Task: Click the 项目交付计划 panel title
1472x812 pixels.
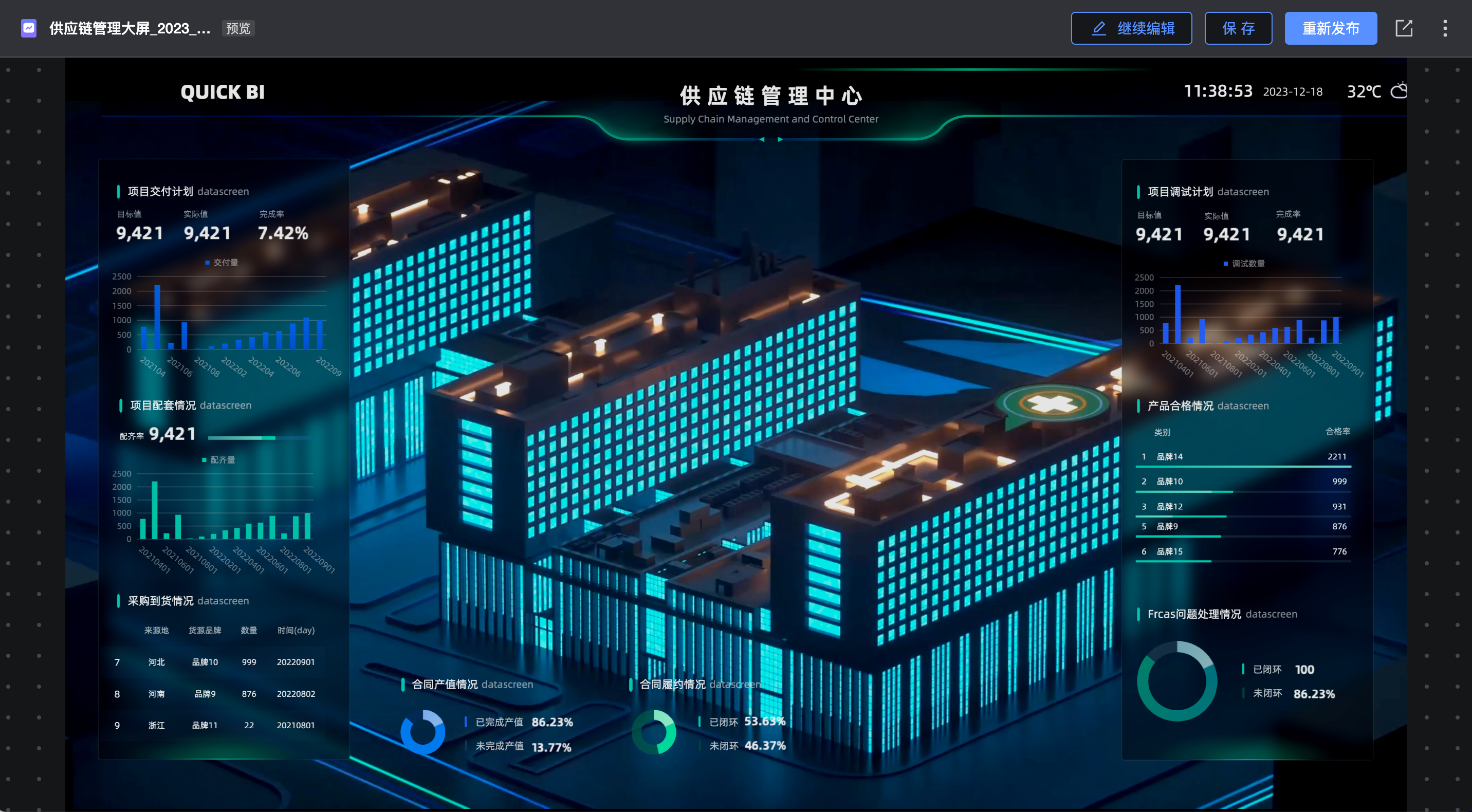Action: point(160,191)
